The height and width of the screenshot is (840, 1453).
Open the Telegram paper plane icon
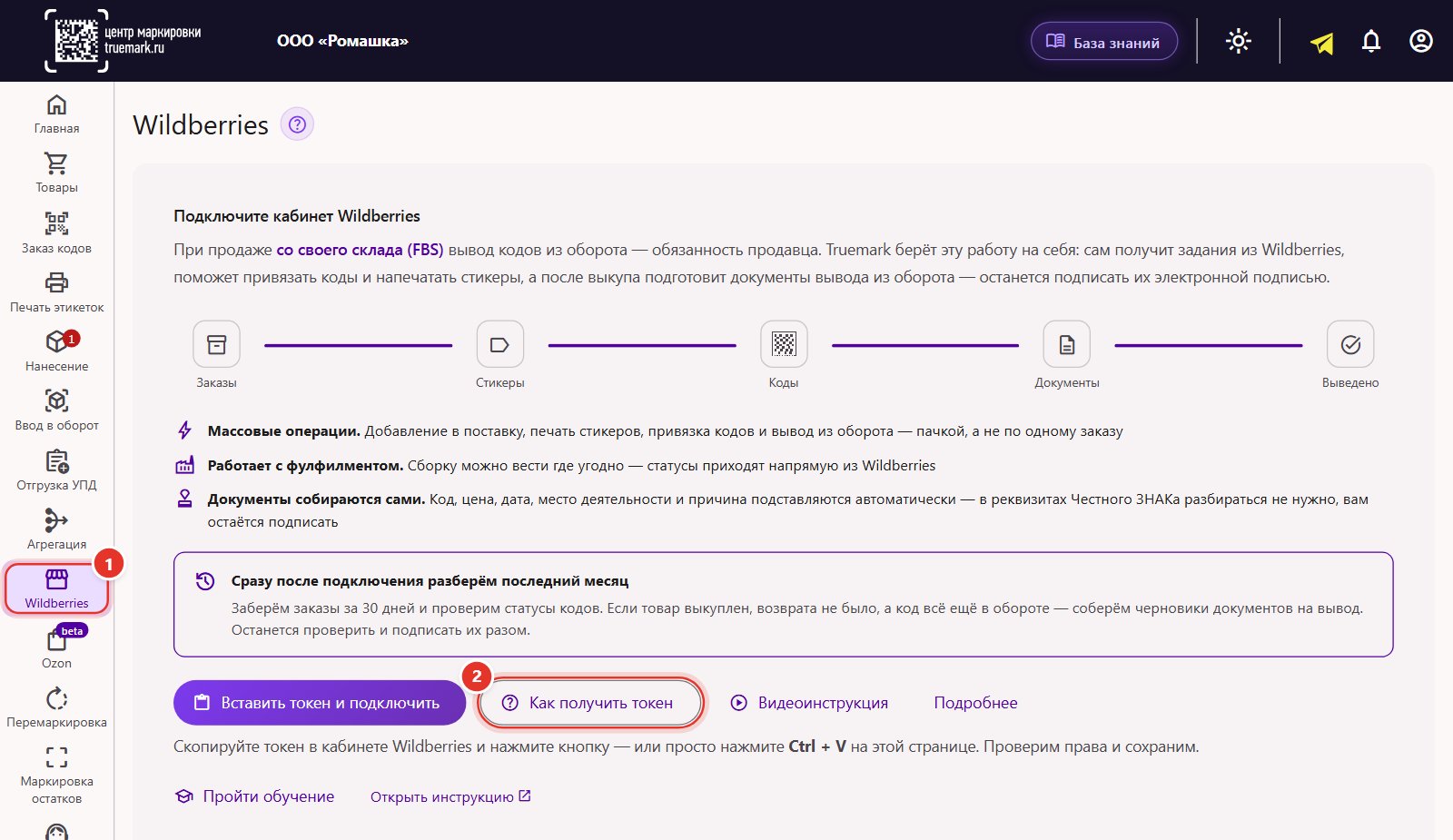tap(1321, 42)
